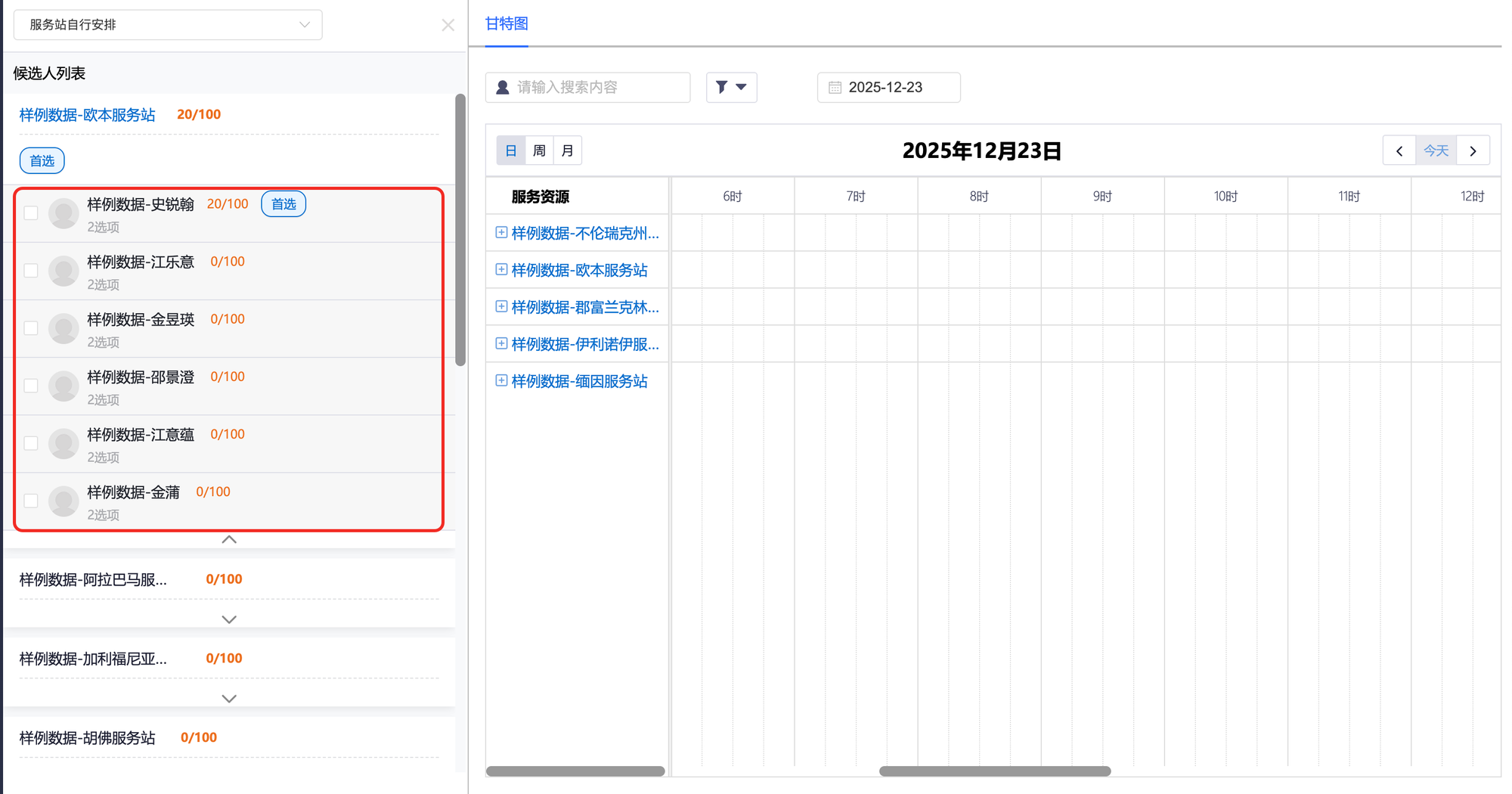Viewport: 1512px width, 794px height.
Task: Select checkbox next to 样例数据-金昱瑛
Action: point(31,328)
